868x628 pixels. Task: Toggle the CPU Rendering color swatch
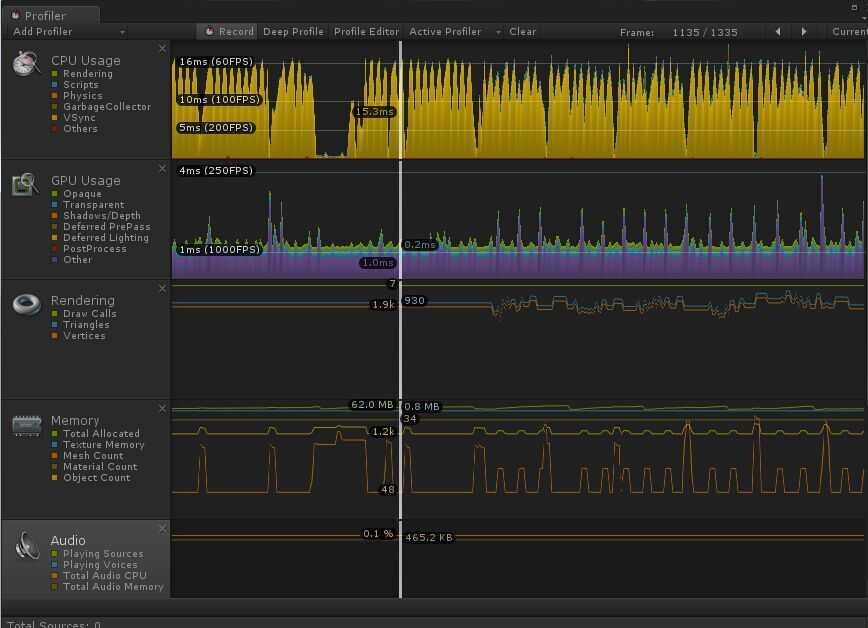(x=55, y=74)
